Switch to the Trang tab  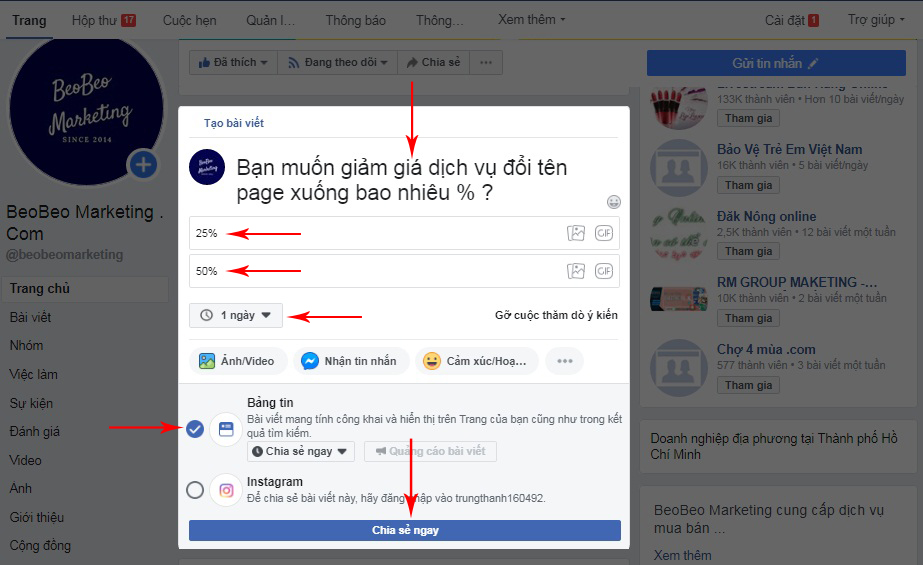[29, 20]
